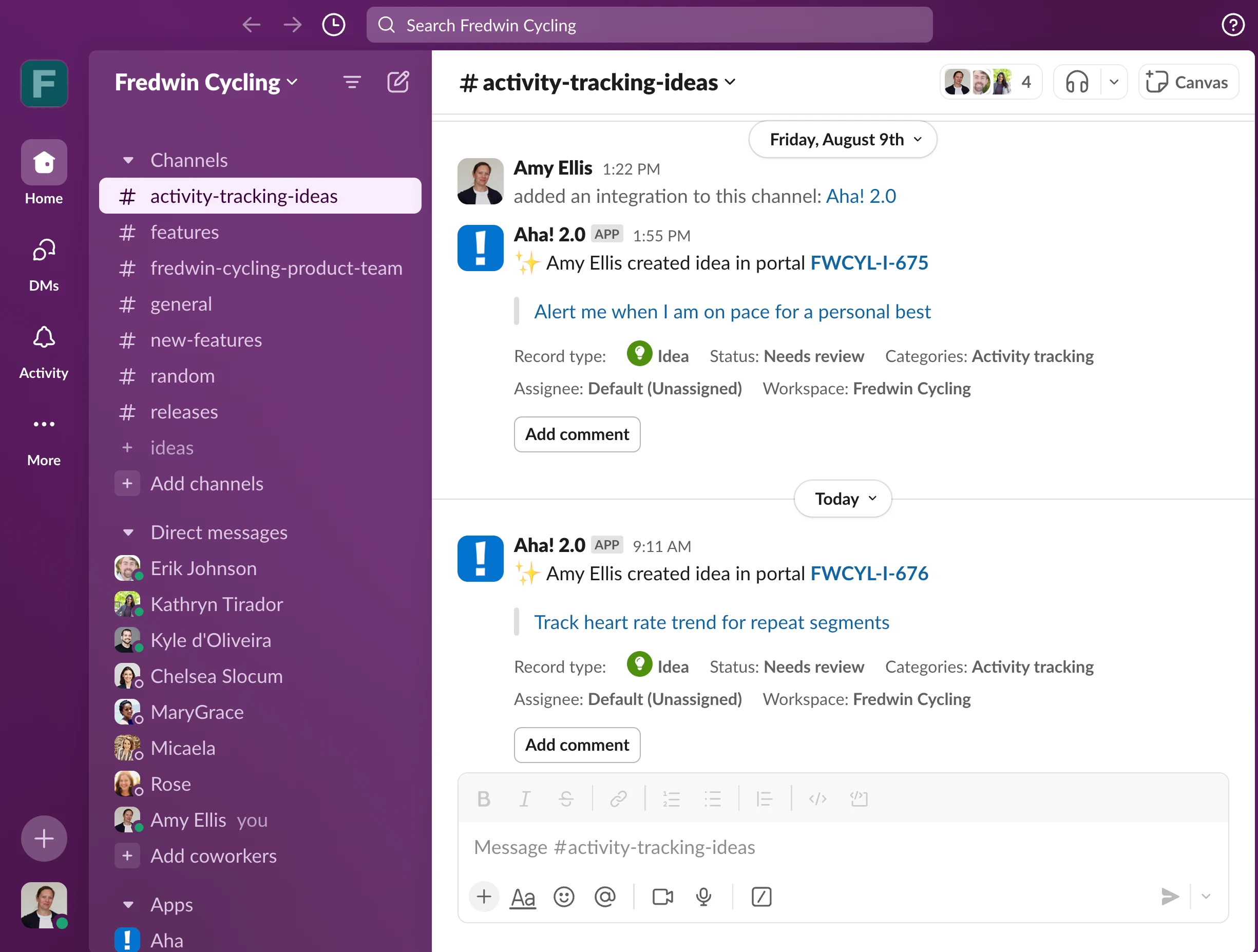Toggle bold formatting in composer

coord(483,799)
